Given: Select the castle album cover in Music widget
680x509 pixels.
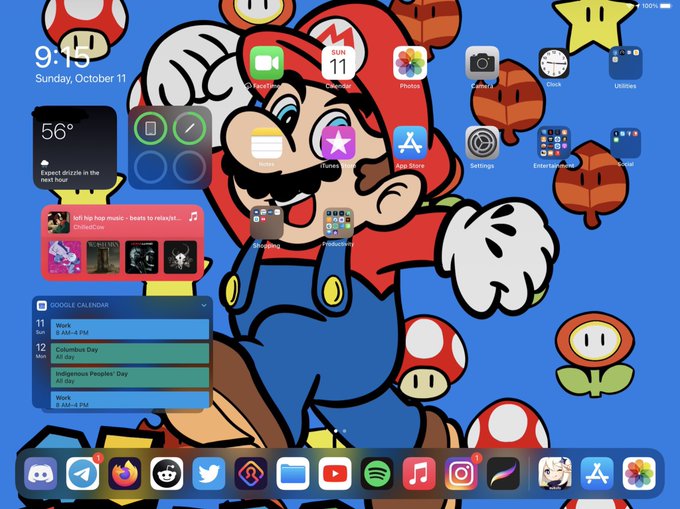Looking at the screenshot, I should (x=103, y=258).
